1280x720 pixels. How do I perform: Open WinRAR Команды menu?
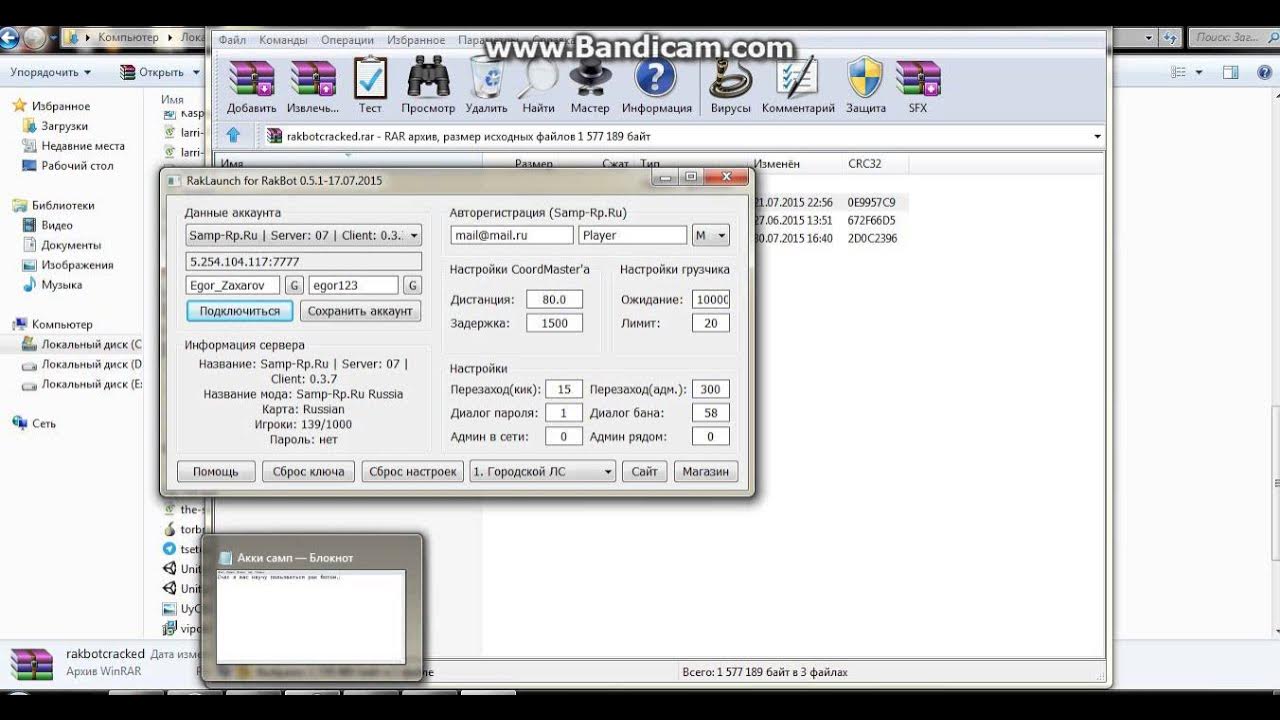coord(283,40)
